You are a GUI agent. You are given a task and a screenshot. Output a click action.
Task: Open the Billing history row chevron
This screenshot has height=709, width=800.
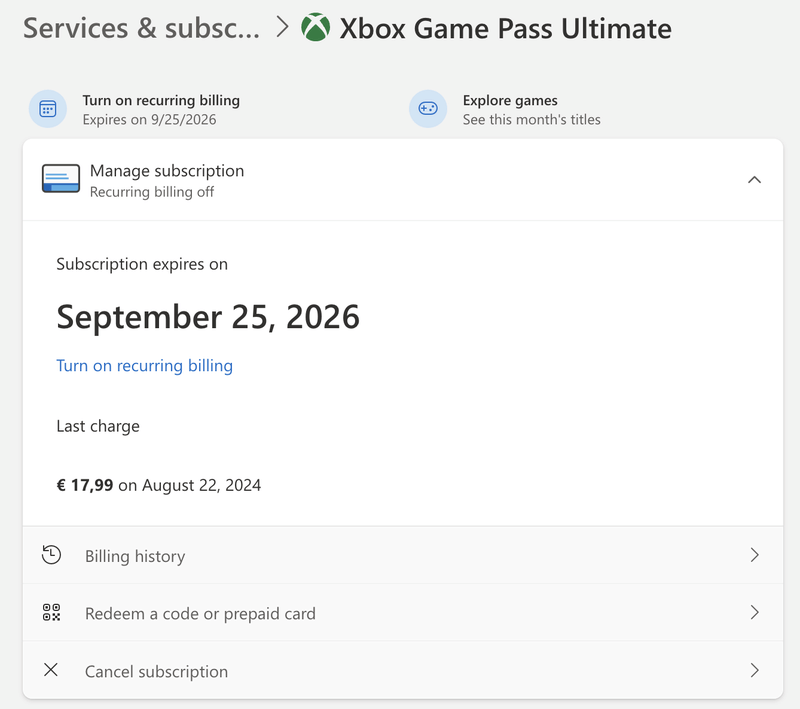[x=754, y=555]
